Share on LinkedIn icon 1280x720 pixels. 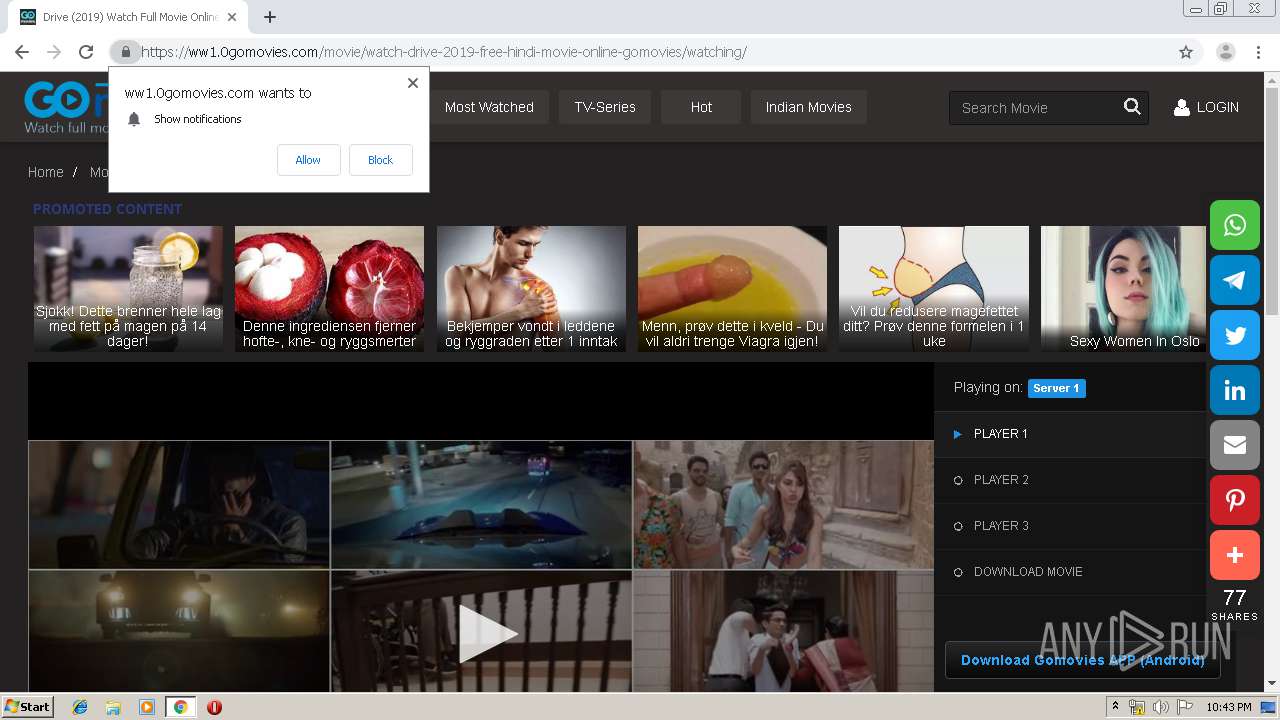[x=1235, y=390]
